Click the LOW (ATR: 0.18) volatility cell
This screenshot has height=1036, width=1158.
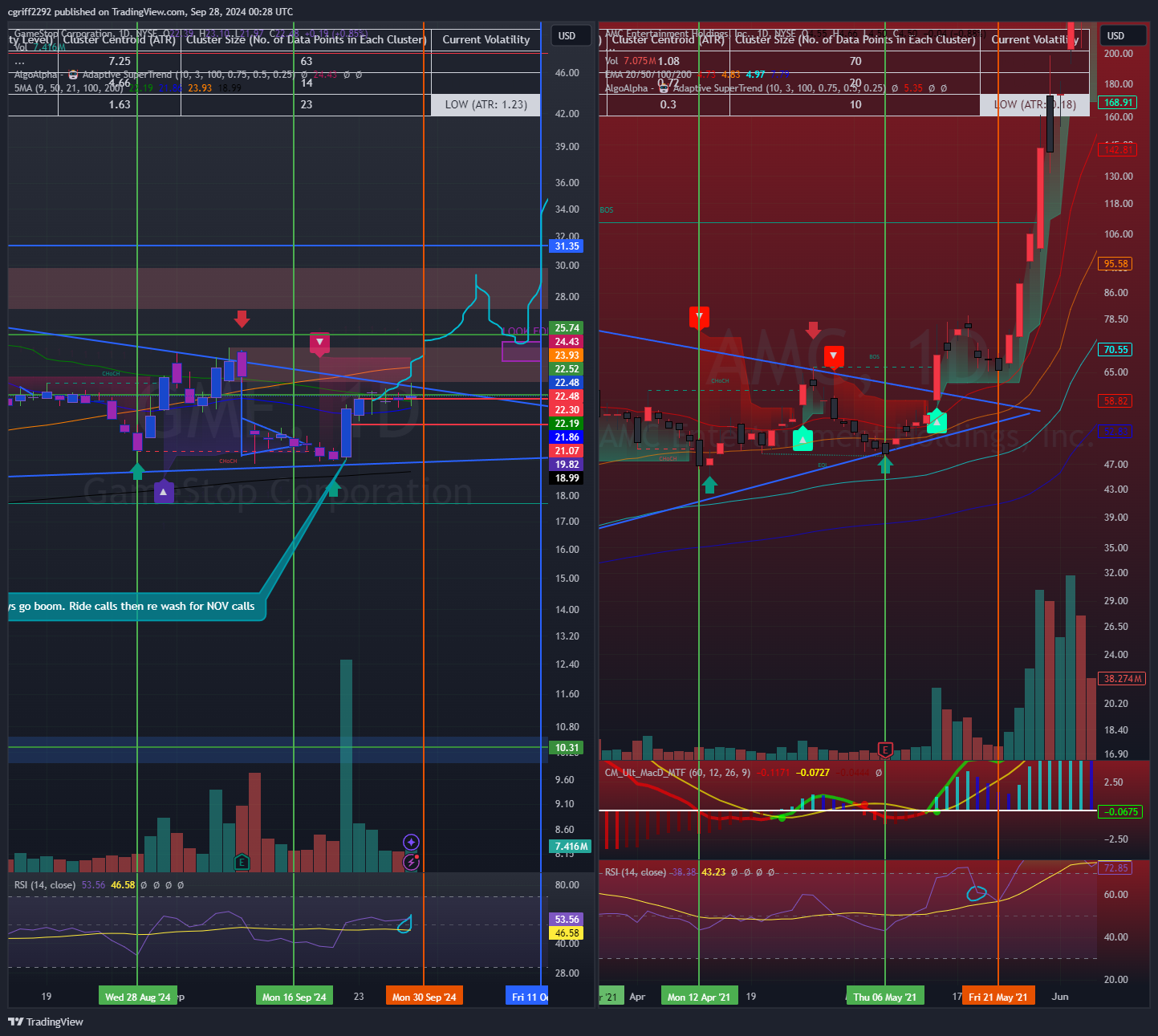point(1034,104)
